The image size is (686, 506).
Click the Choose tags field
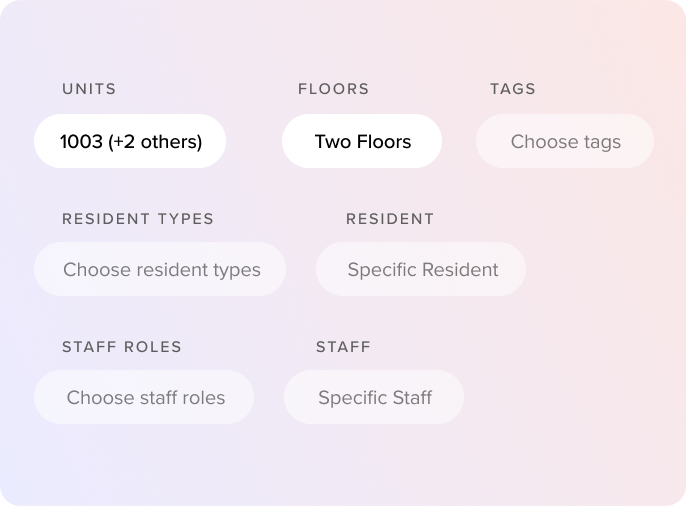[x=565, y=141]
